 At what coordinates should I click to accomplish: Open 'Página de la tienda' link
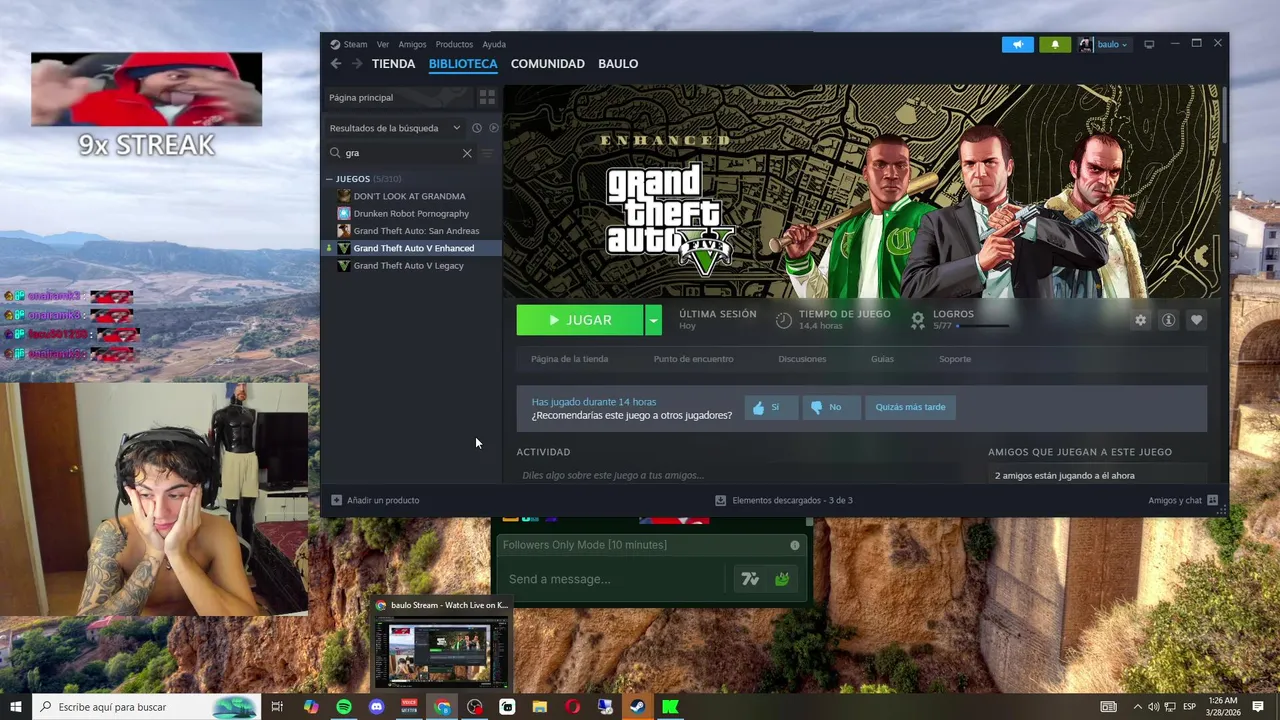(569, 359)
